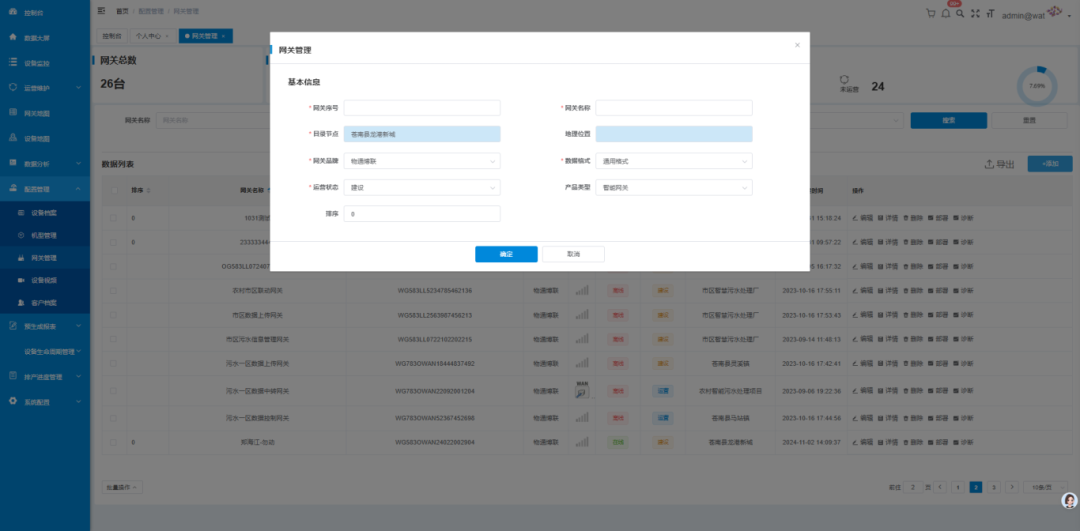1080x531 pixels.
Task: Toggle fullscreen with the expand icon
Action: pyautogui.click(x=975, y=14)
